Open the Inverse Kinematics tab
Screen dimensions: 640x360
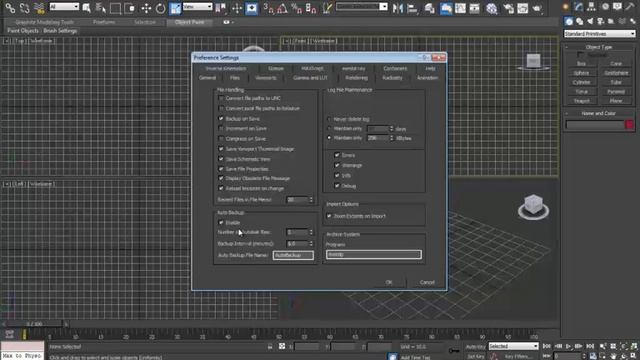226,68
